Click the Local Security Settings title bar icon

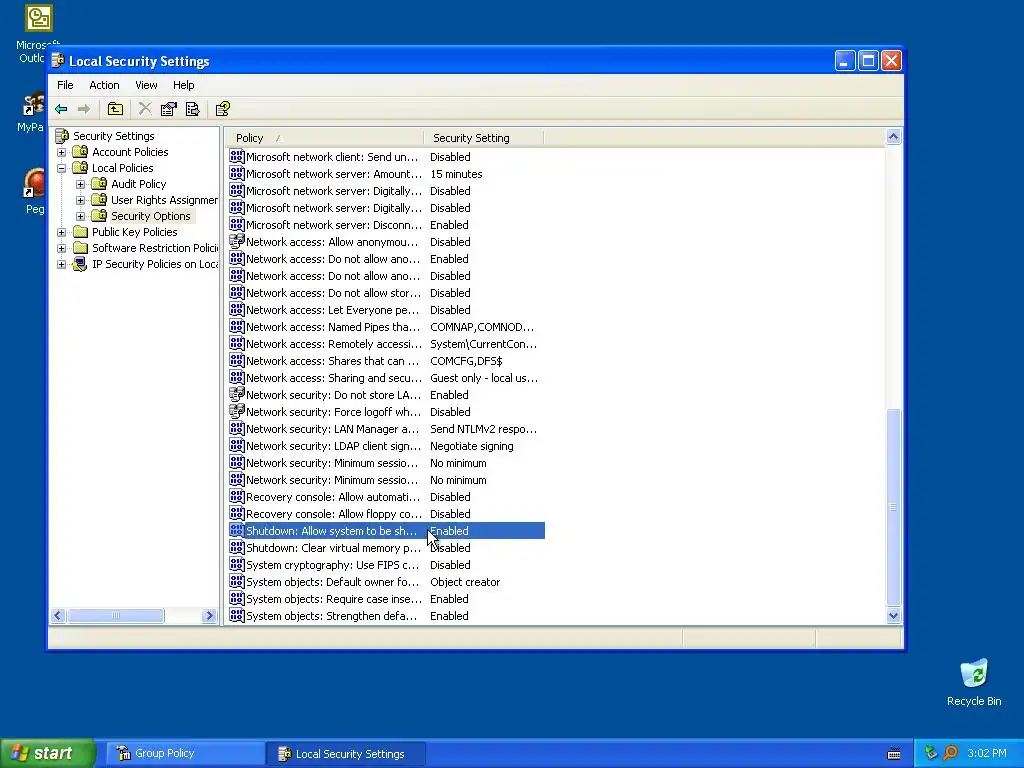(57, 61)
